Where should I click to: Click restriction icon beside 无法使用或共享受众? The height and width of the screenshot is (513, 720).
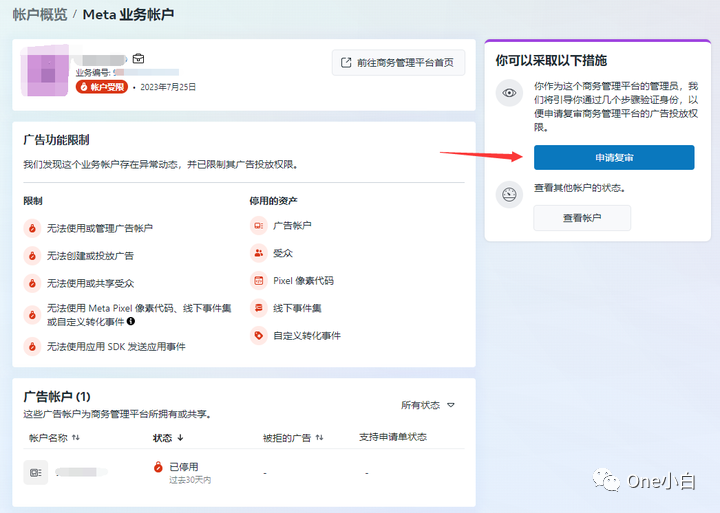point(32,283)
